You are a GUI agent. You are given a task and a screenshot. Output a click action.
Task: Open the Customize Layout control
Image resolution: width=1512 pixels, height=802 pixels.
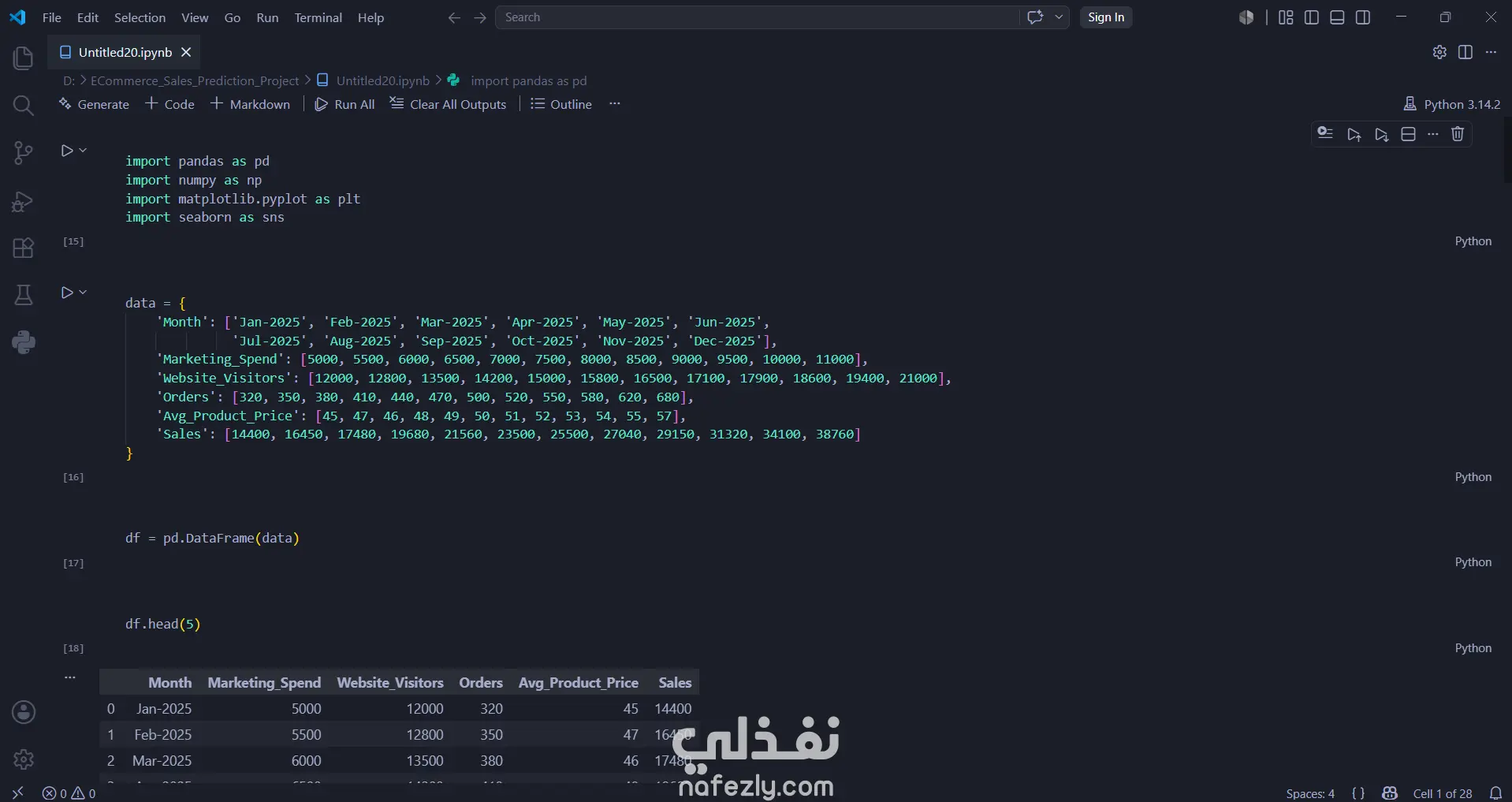[x=1286, y=17]
